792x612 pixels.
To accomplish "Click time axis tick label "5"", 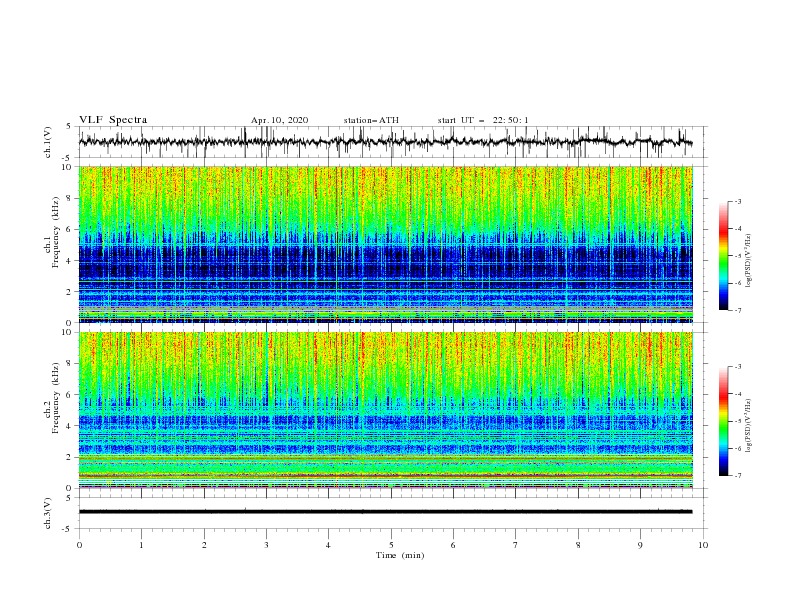I will 391,545.
